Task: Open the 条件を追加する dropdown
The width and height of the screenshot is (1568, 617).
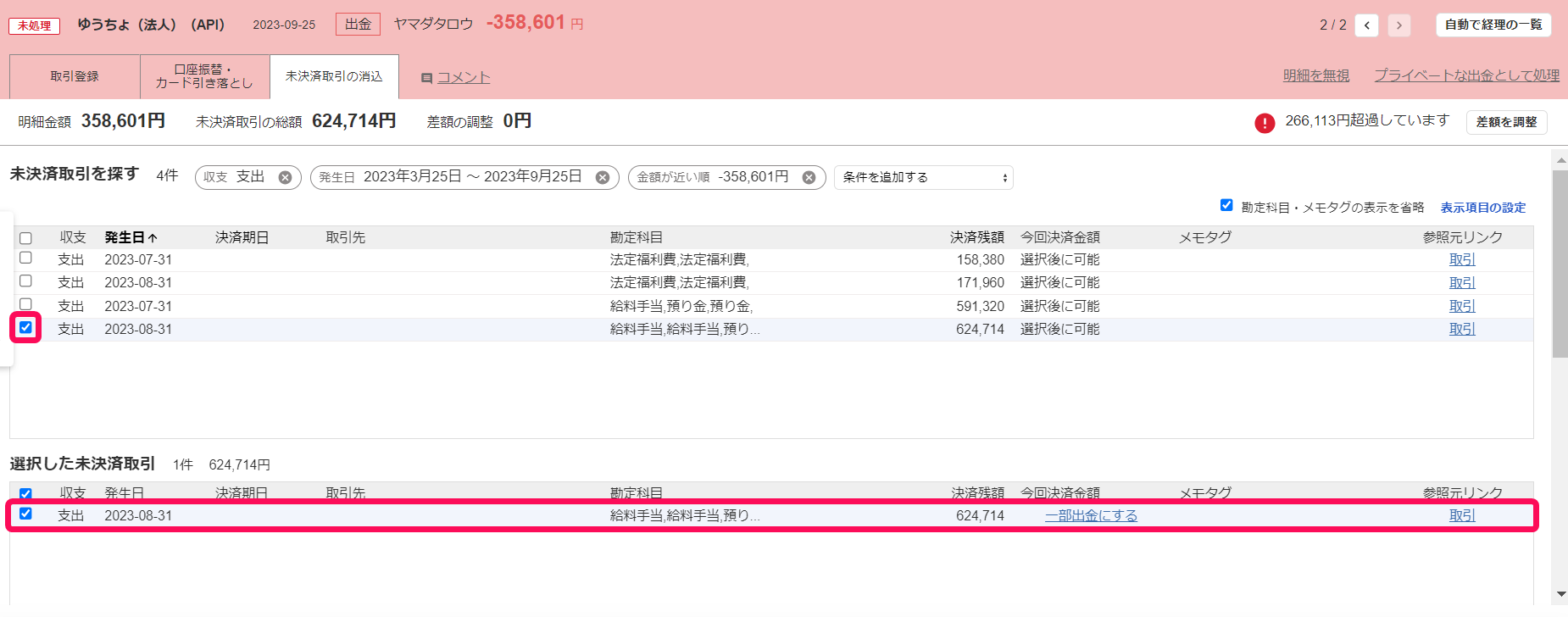Action: tap(924, 177)
